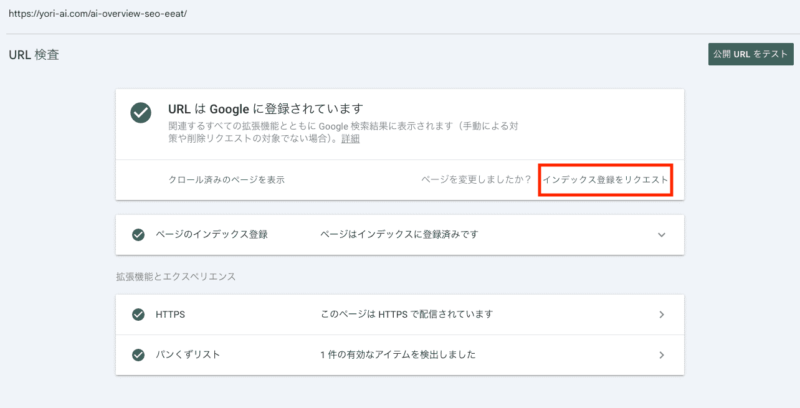Click check icon beside HTTPS
This screenshot has width=800, height=408.
(x=138, y=315)
